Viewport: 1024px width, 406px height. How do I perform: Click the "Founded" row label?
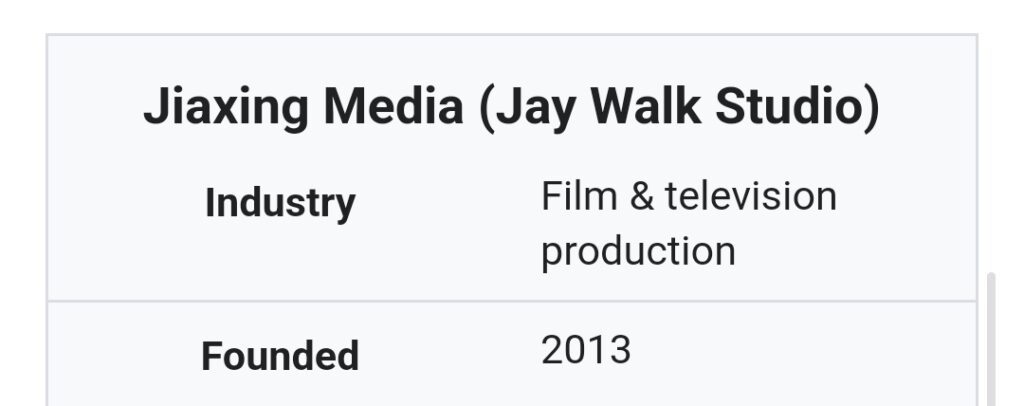[280, 356]
